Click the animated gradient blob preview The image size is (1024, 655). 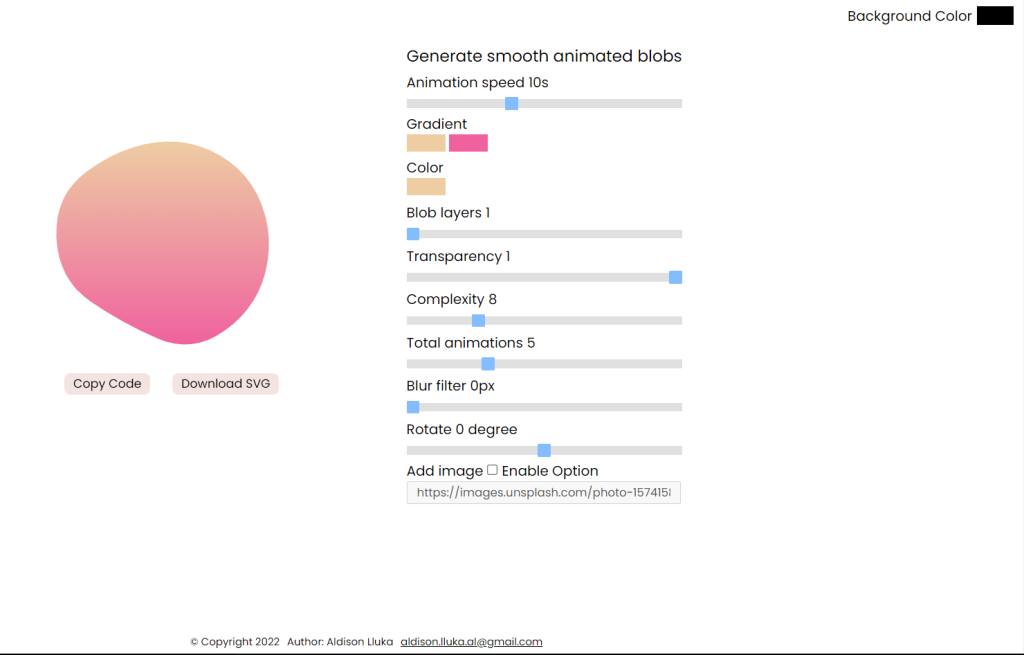[163, 242]
